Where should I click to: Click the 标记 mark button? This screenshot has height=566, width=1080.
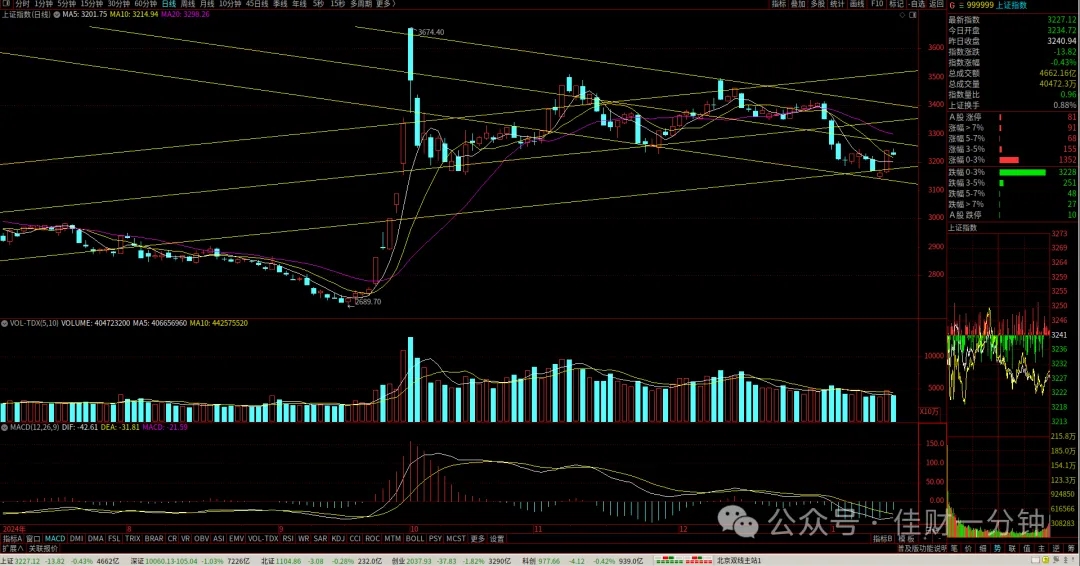click(x=896, y=4)
